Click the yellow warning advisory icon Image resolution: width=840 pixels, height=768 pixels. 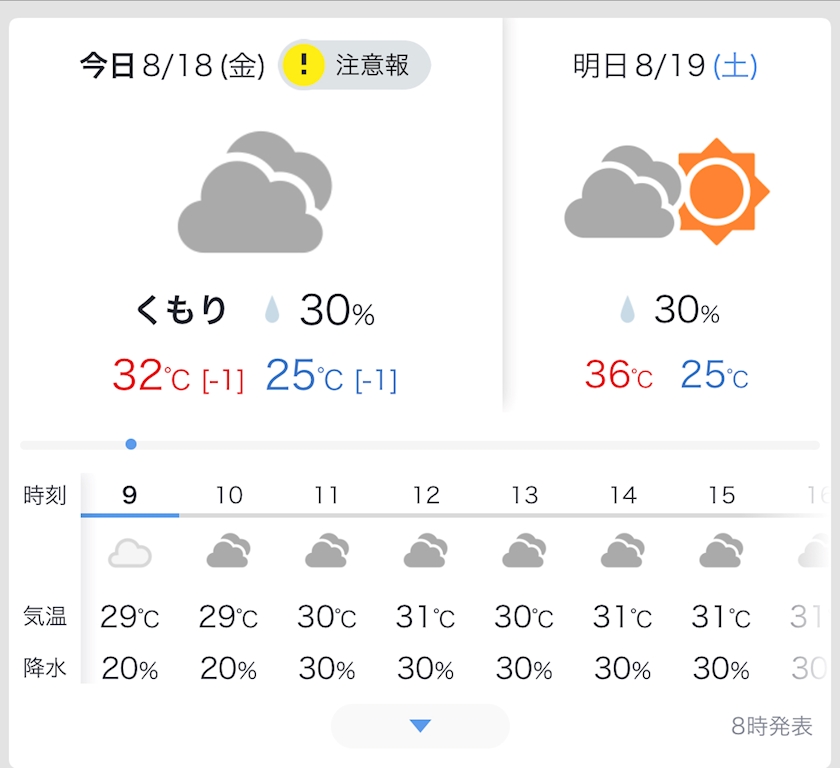[304, 66]
